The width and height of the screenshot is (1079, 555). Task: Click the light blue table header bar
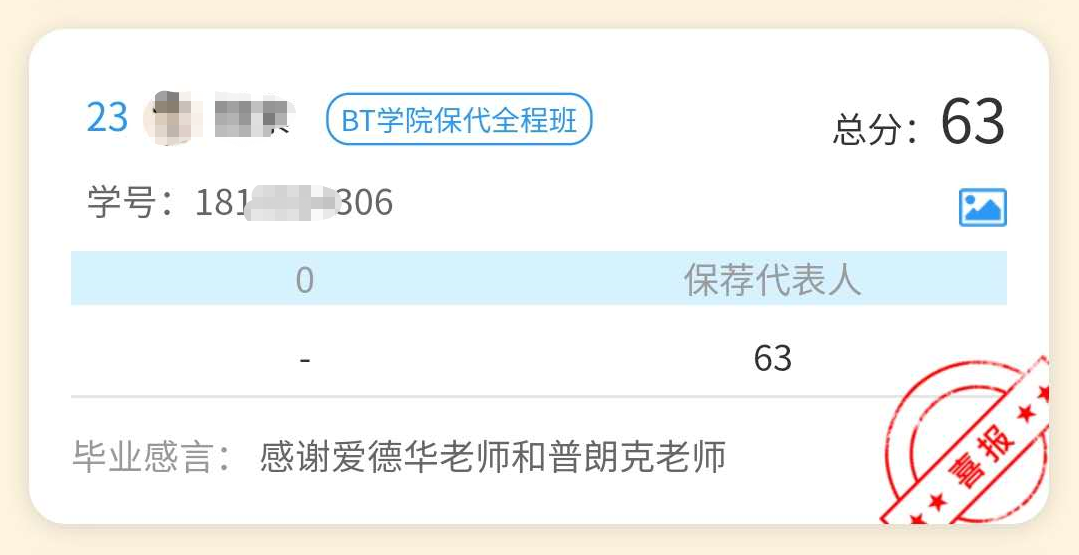pyautogui.click(x=539, y=278)
